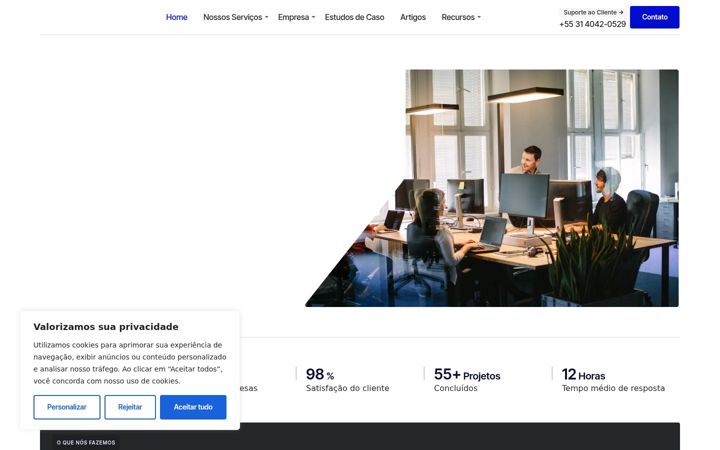Open the Recursos menu
720x450 pixels.
(458, 17)
